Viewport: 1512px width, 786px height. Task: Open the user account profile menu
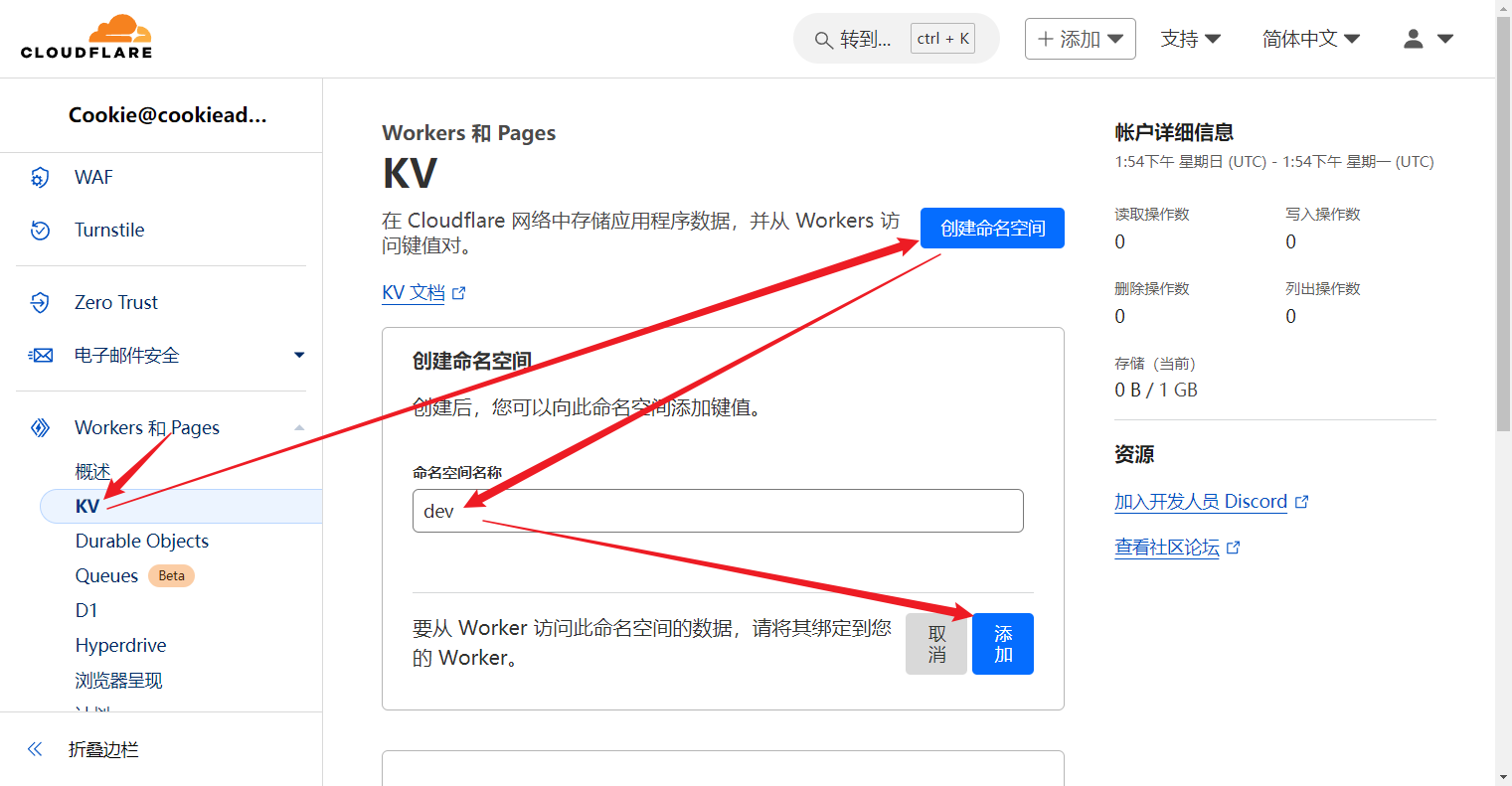[1428, 39]
